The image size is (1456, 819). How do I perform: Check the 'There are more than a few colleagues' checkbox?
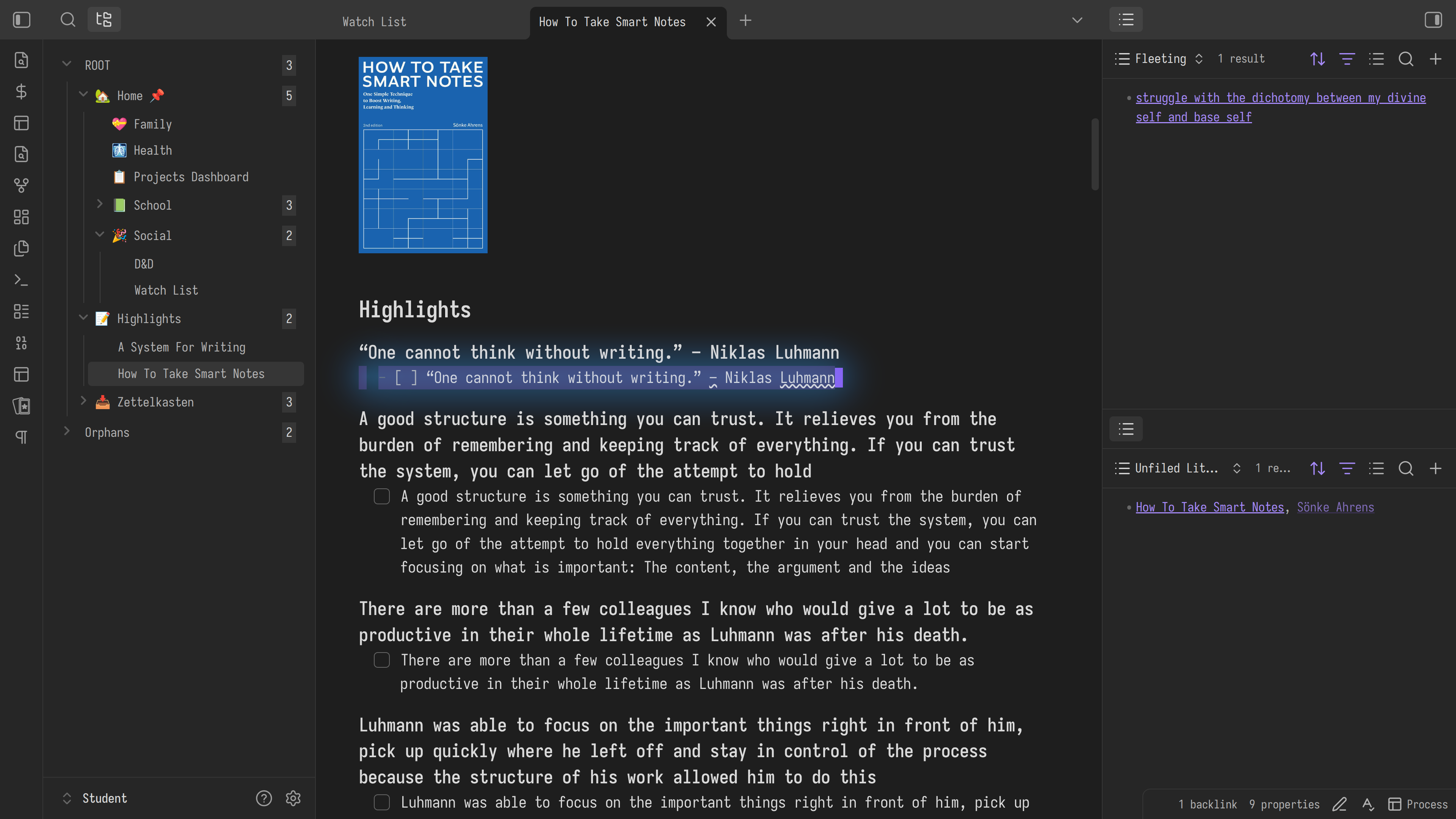381,660
